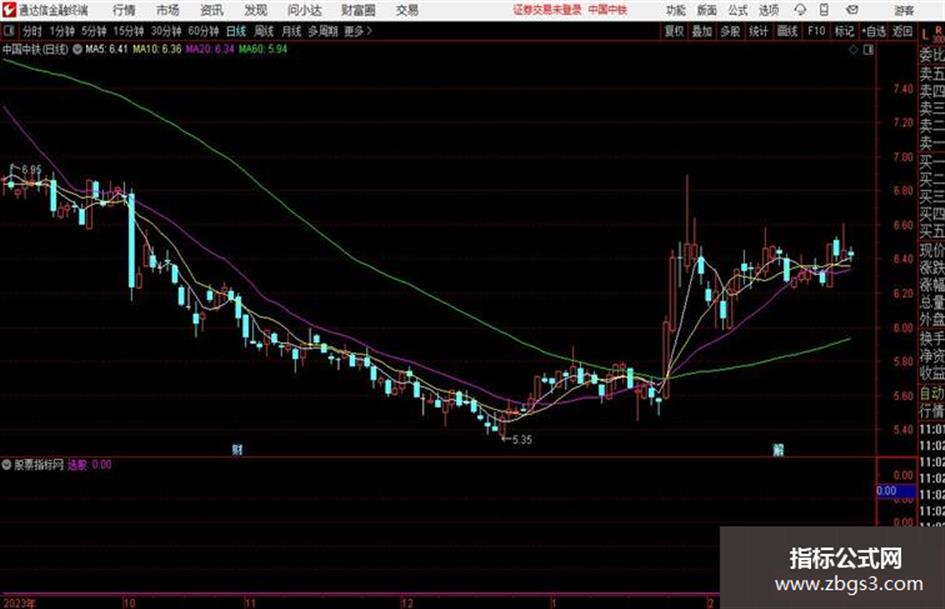
Task: Click the MA60: 5.94 label
Action: (263, 49)
